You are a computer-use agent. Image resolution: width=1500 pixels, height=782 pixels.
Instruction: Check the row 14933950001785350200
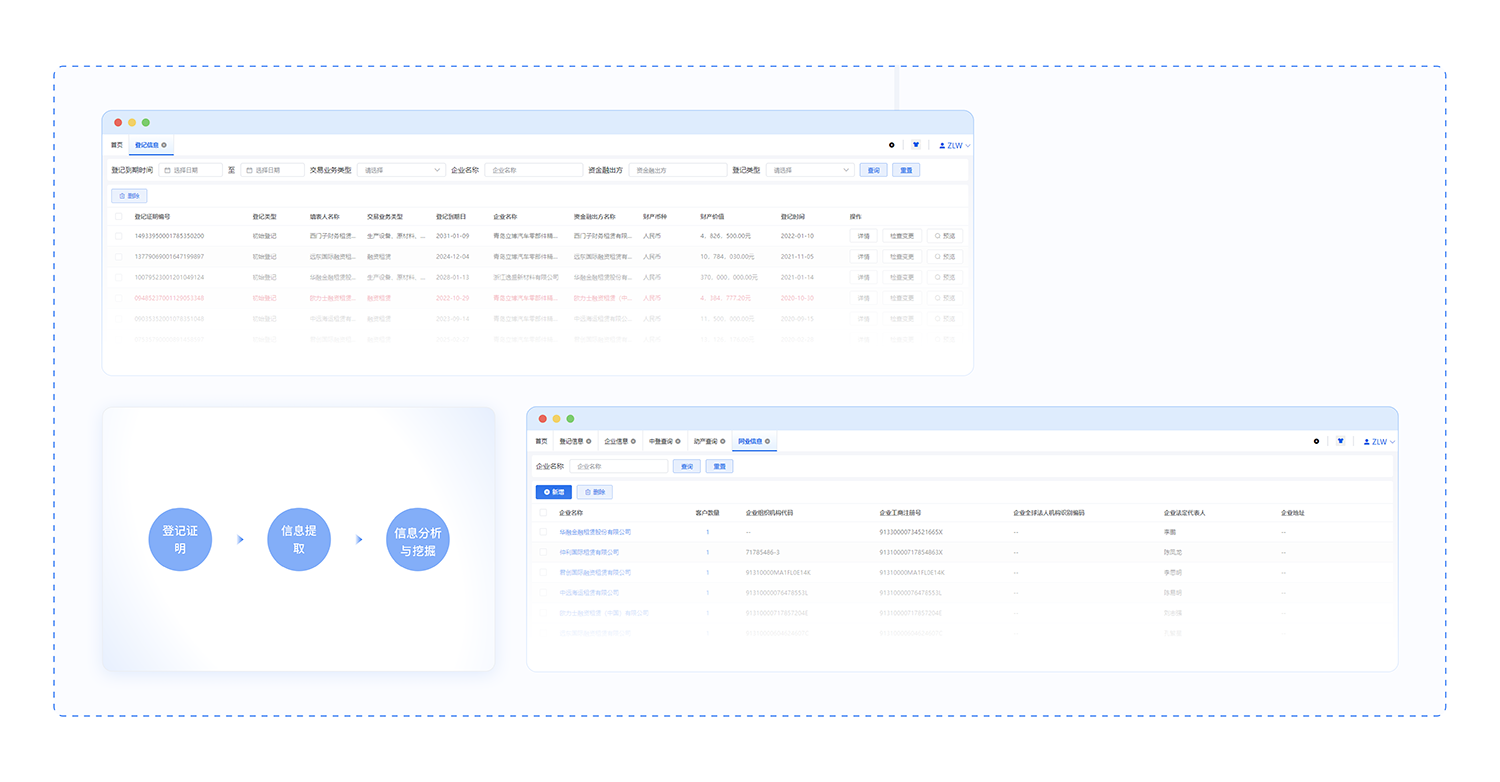[119, 236]
